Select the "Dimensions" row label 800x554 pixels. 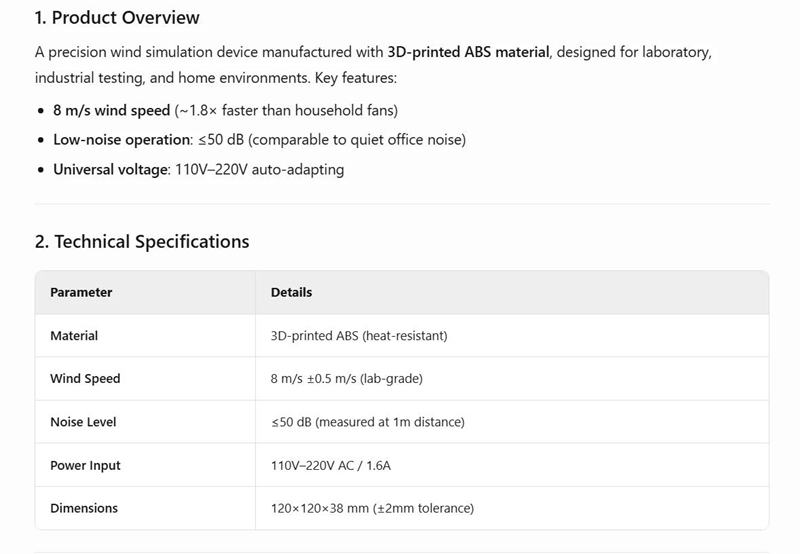84,508
